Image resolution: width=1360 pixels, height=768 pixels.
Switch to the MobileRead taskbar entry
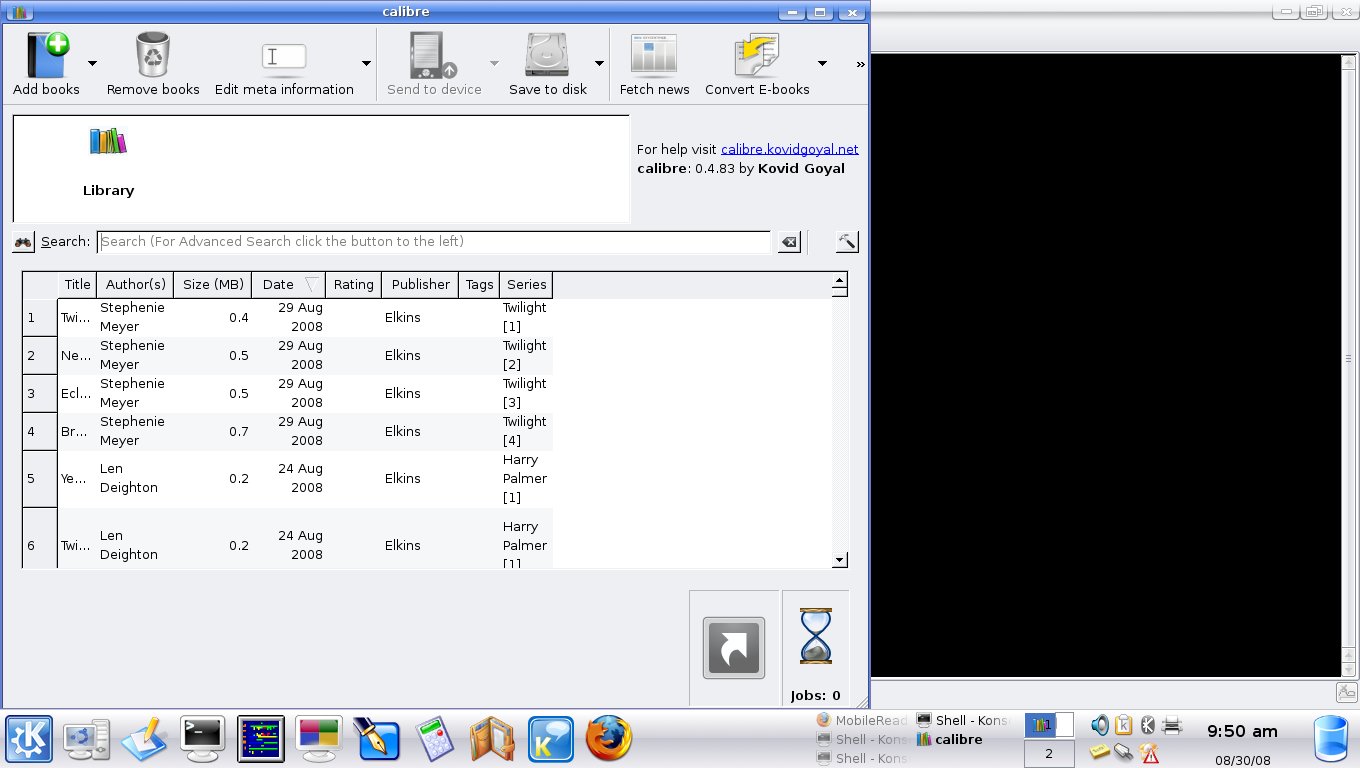(x=862, y=721)
